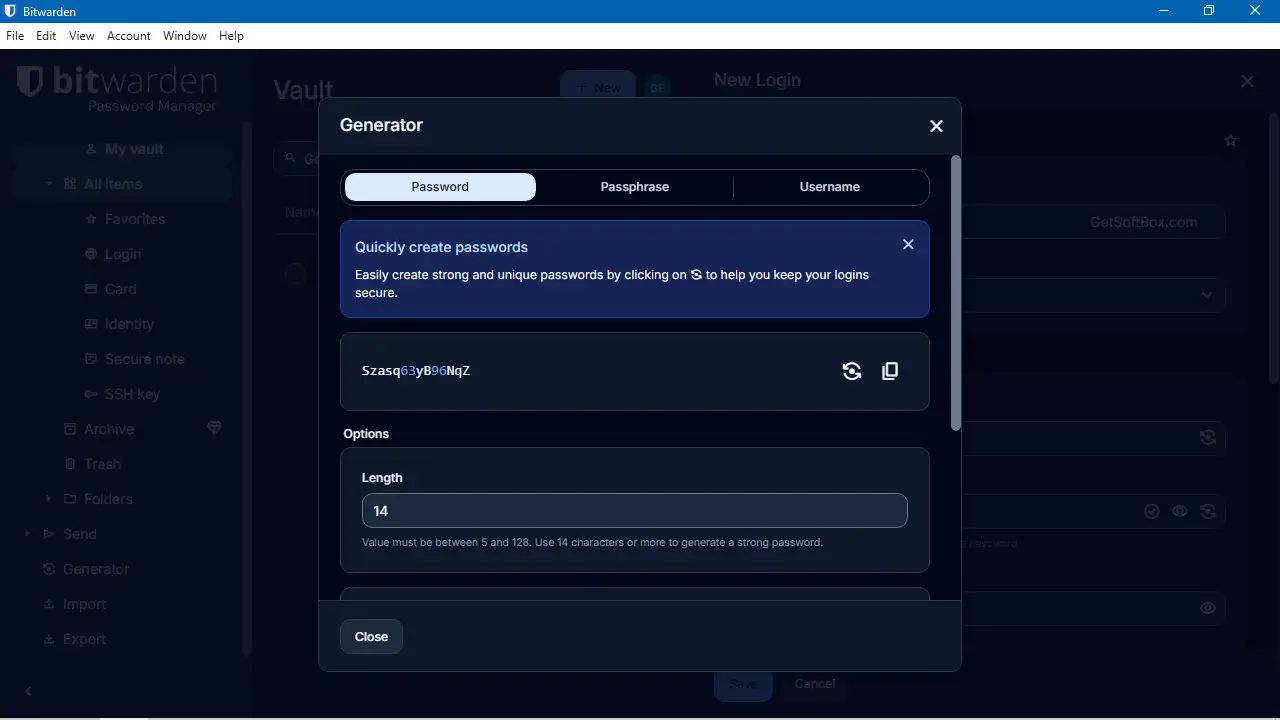The width and height of the screenshot is (1280, 720).
Task: Click the vault search magnifier icon
Action: (x=291, y=159)
